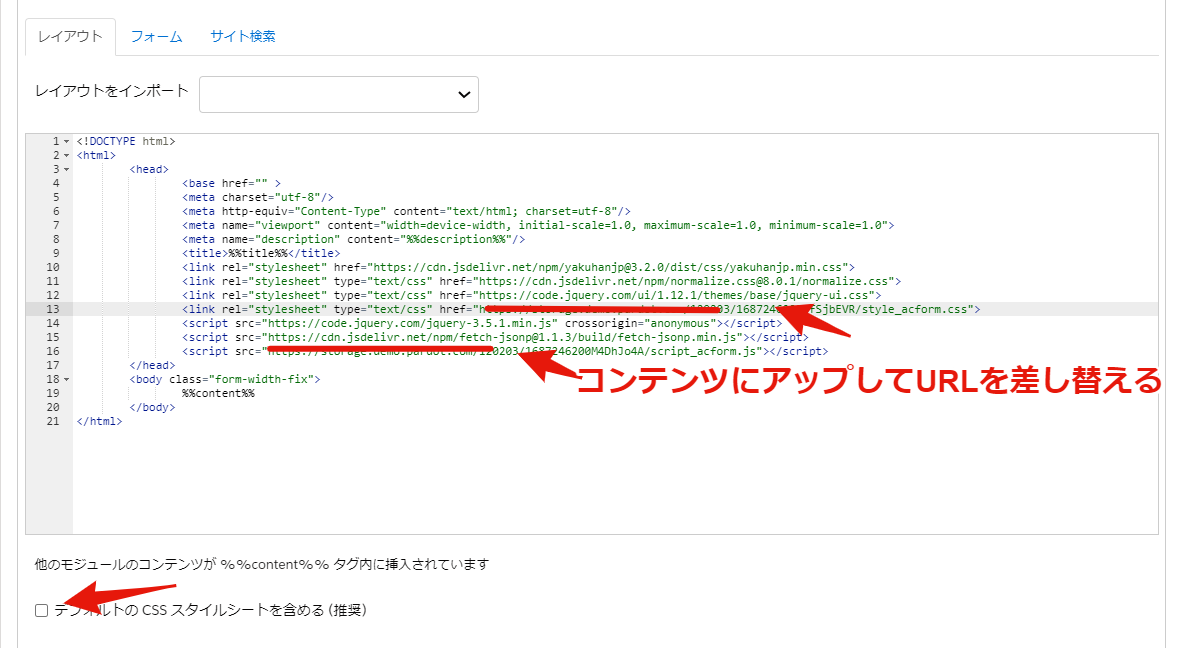Click the %%content%% タグ内に挿入 info text

(x=262, y=564)
